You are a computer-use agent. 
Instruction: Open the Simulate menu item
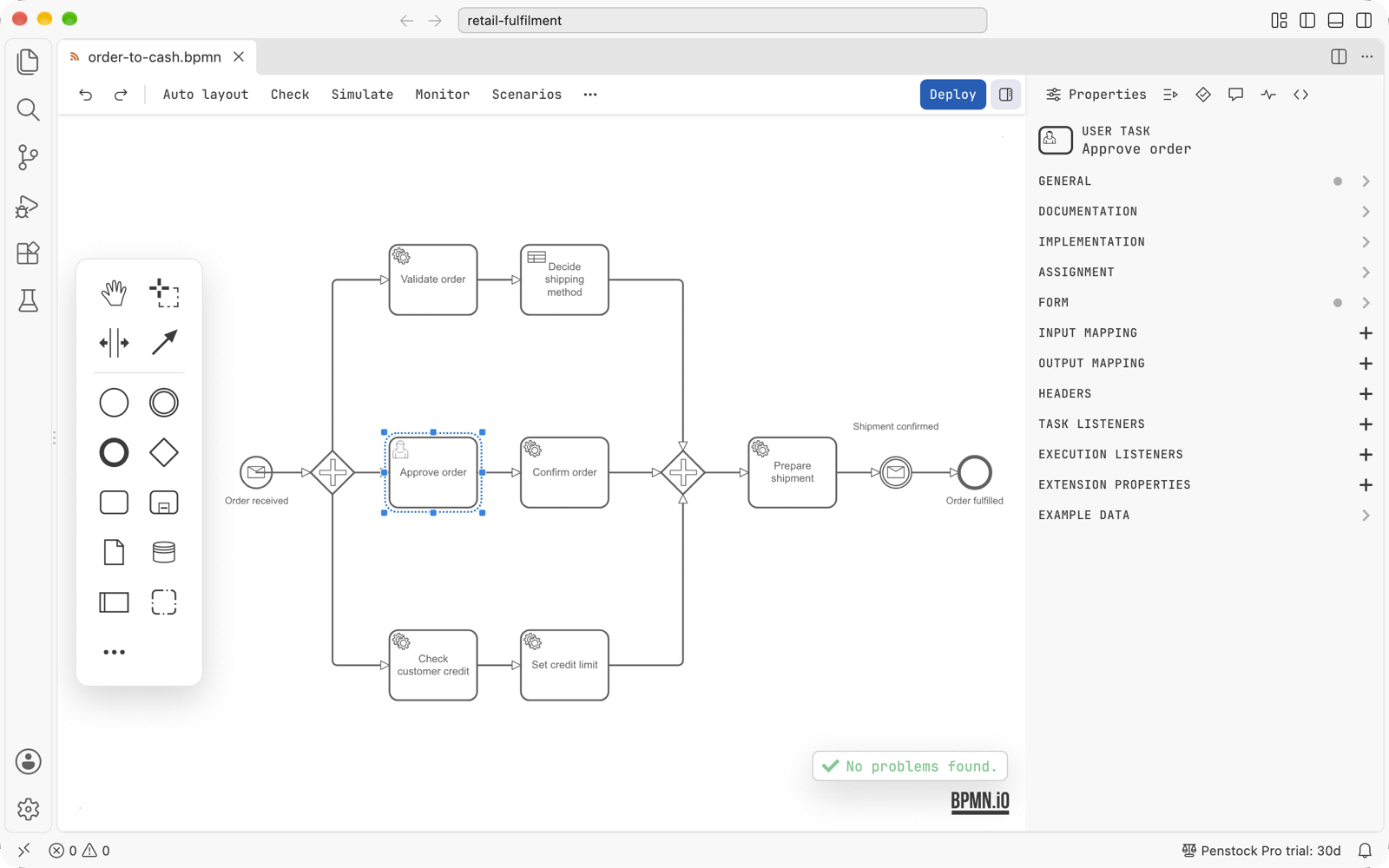point(362,95)
